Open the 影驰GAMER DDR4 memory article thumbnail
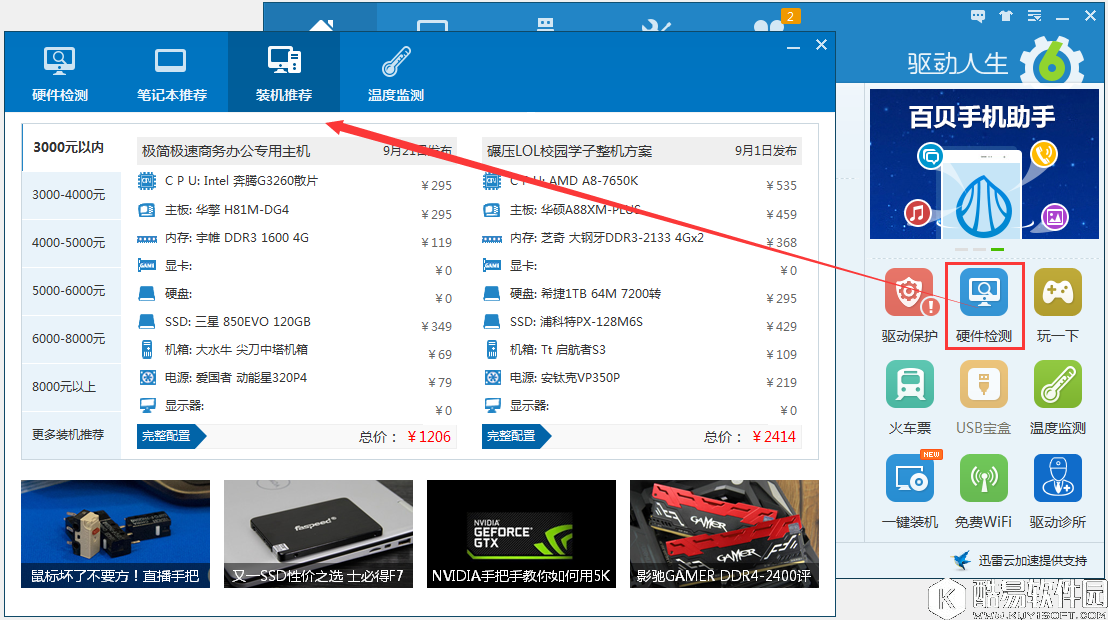This screenshot has height=620, width=1108. click(x=724, y=533)
